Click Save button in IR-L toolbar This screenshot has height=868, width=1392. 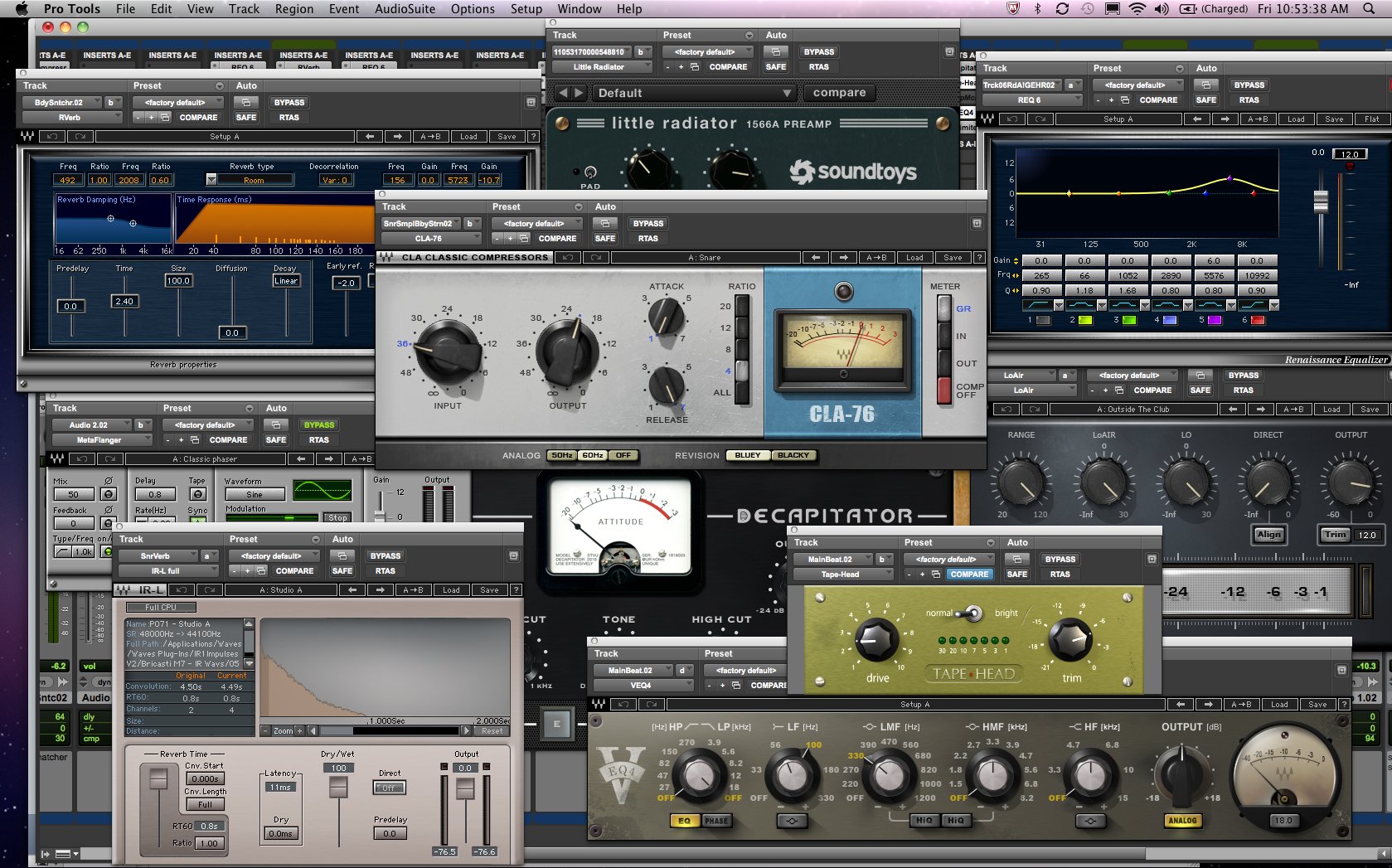tap(489, 589)
